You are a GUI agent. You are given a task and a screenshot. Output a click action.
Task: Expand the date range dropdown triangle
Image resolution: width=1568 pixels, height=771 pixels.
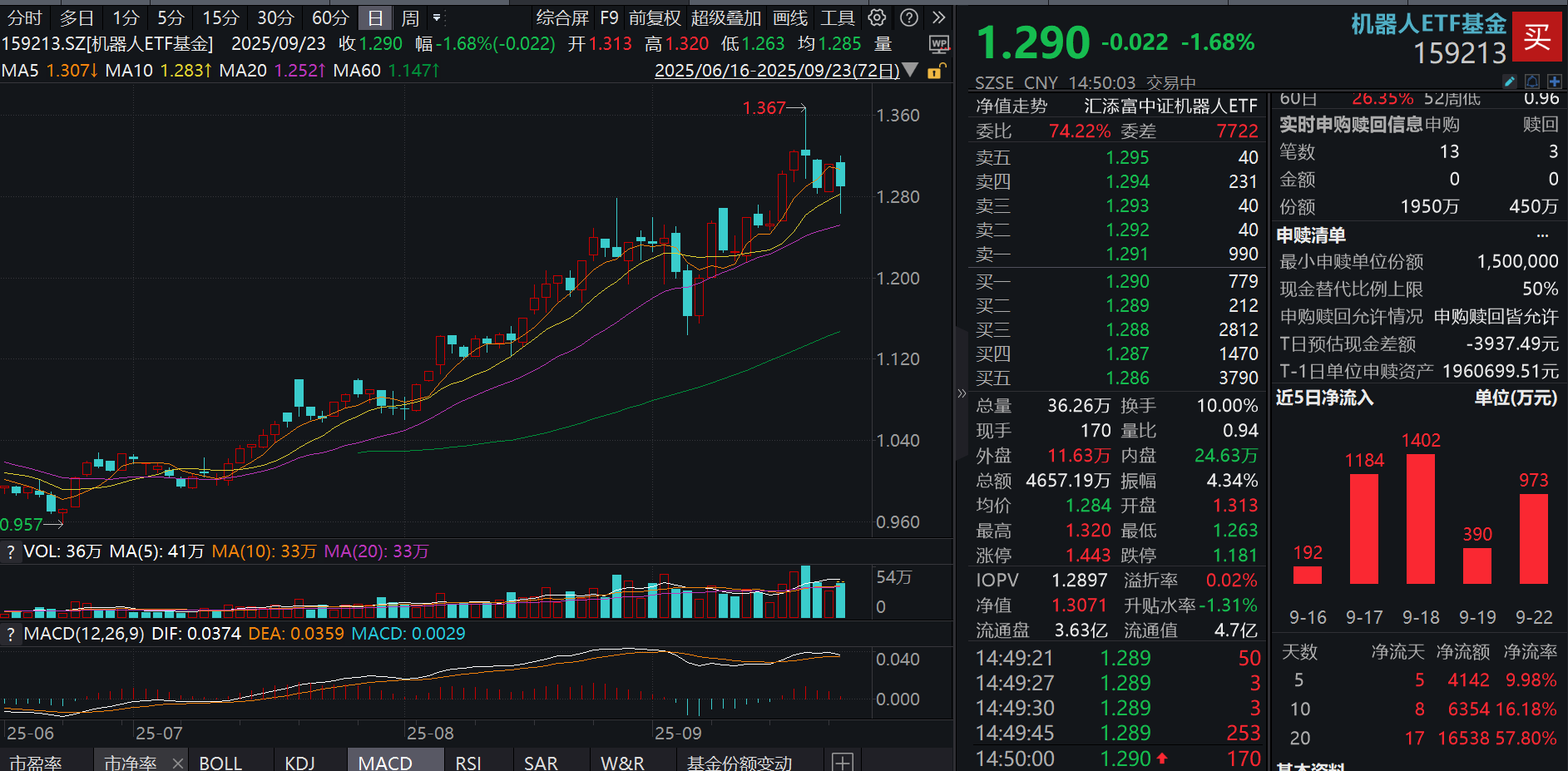(x=911, y=72)
